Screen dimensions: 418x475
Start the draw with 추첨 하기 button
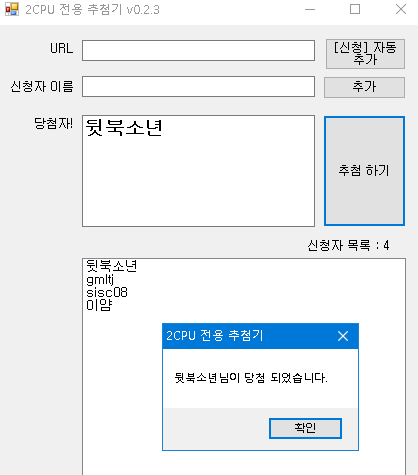[364, 171]
